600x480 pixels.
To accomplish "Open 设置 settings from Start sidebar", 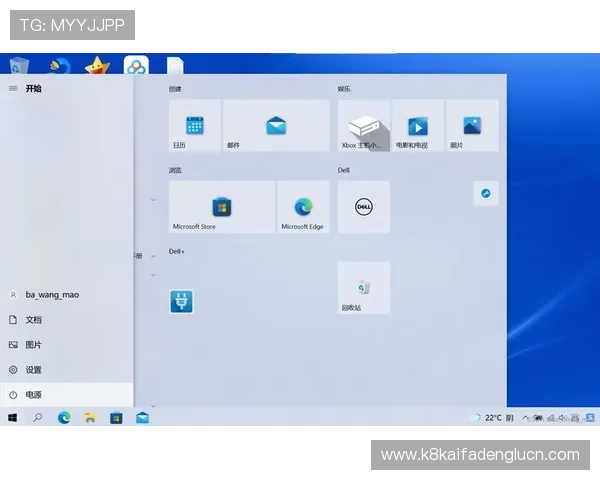I will (67, 370).
